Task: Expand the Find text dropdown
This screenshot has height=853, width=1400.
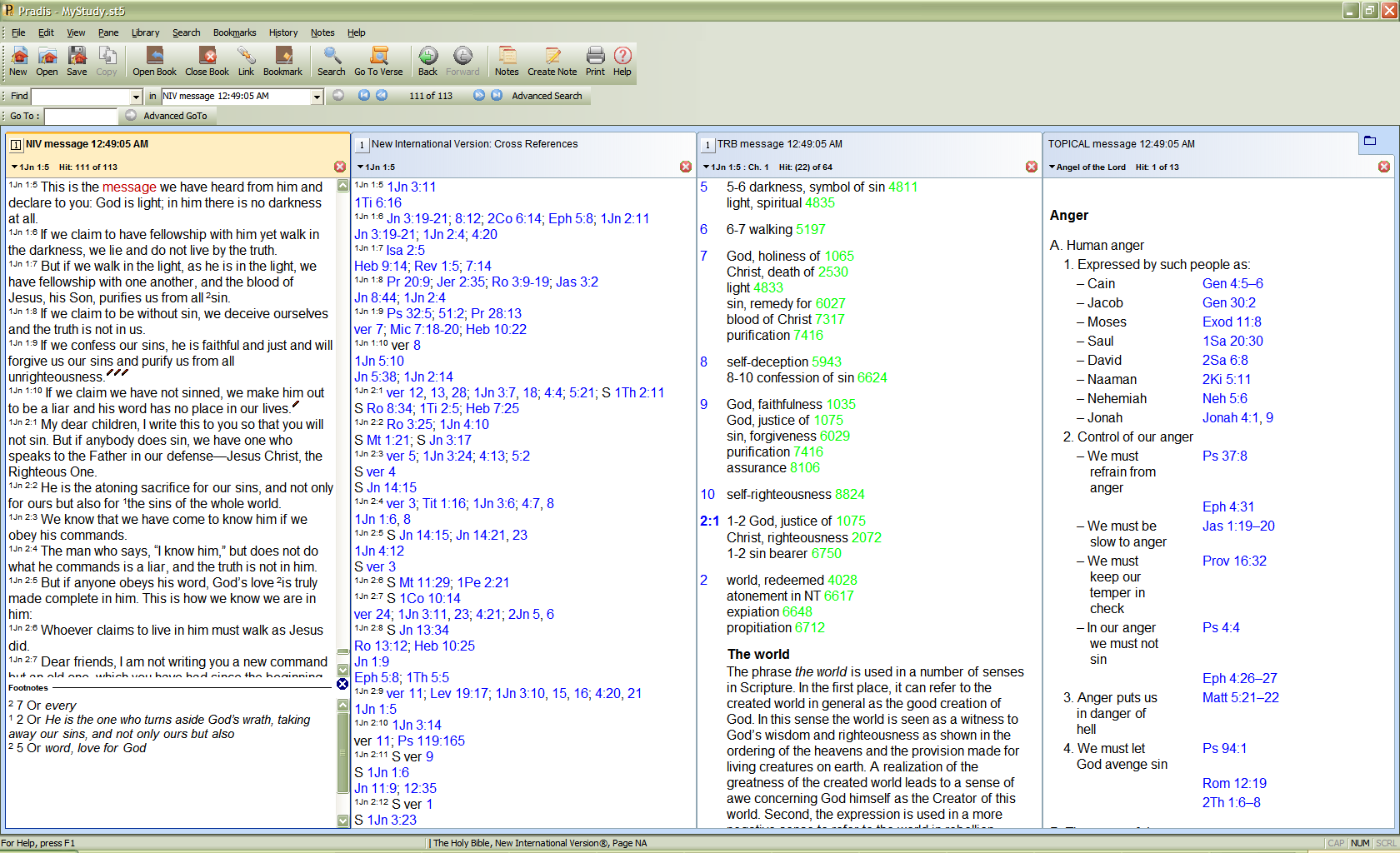Action: click(x=136, y=97)
